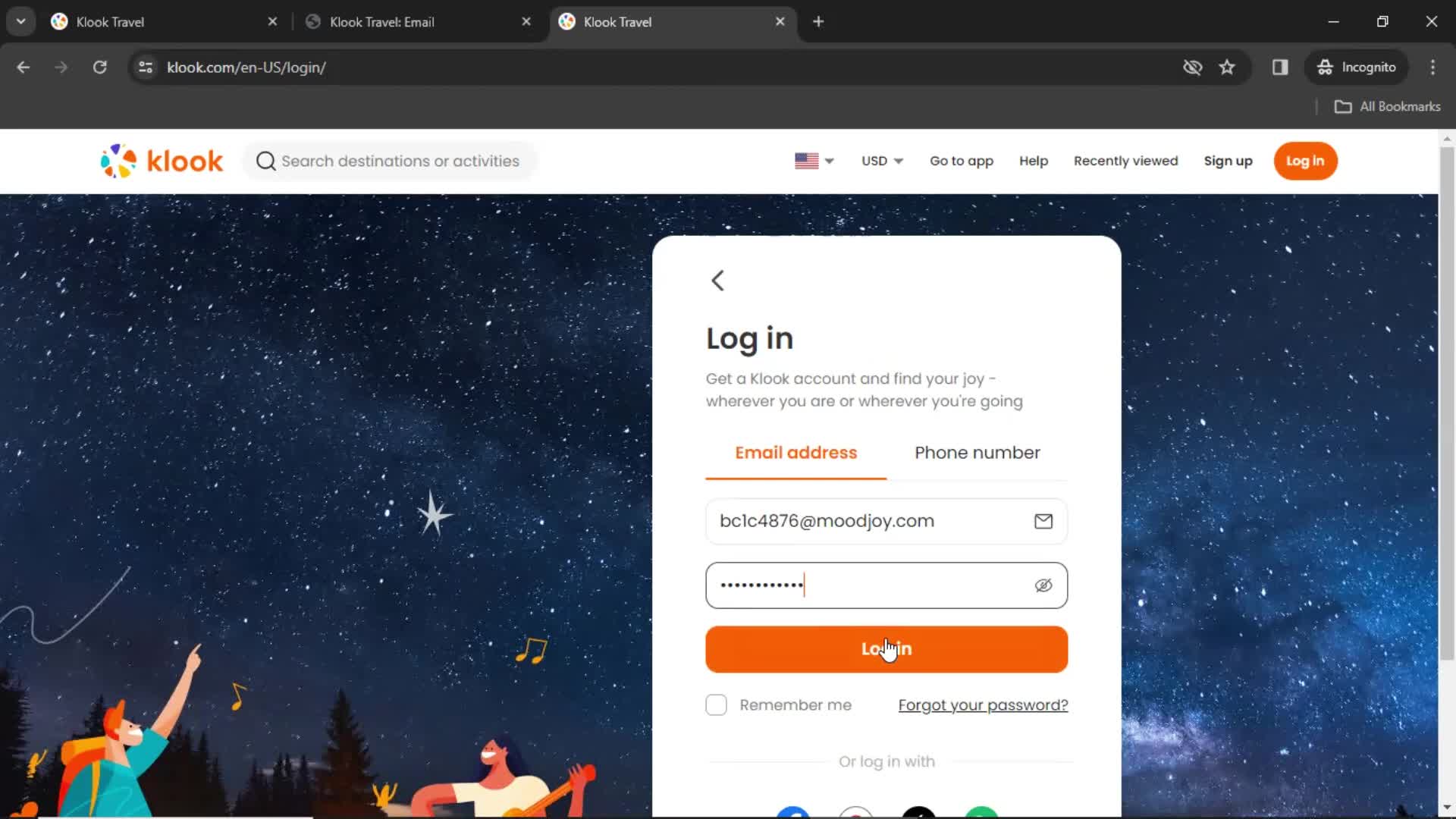Open new tab via plus button

(x=818, y=22)
